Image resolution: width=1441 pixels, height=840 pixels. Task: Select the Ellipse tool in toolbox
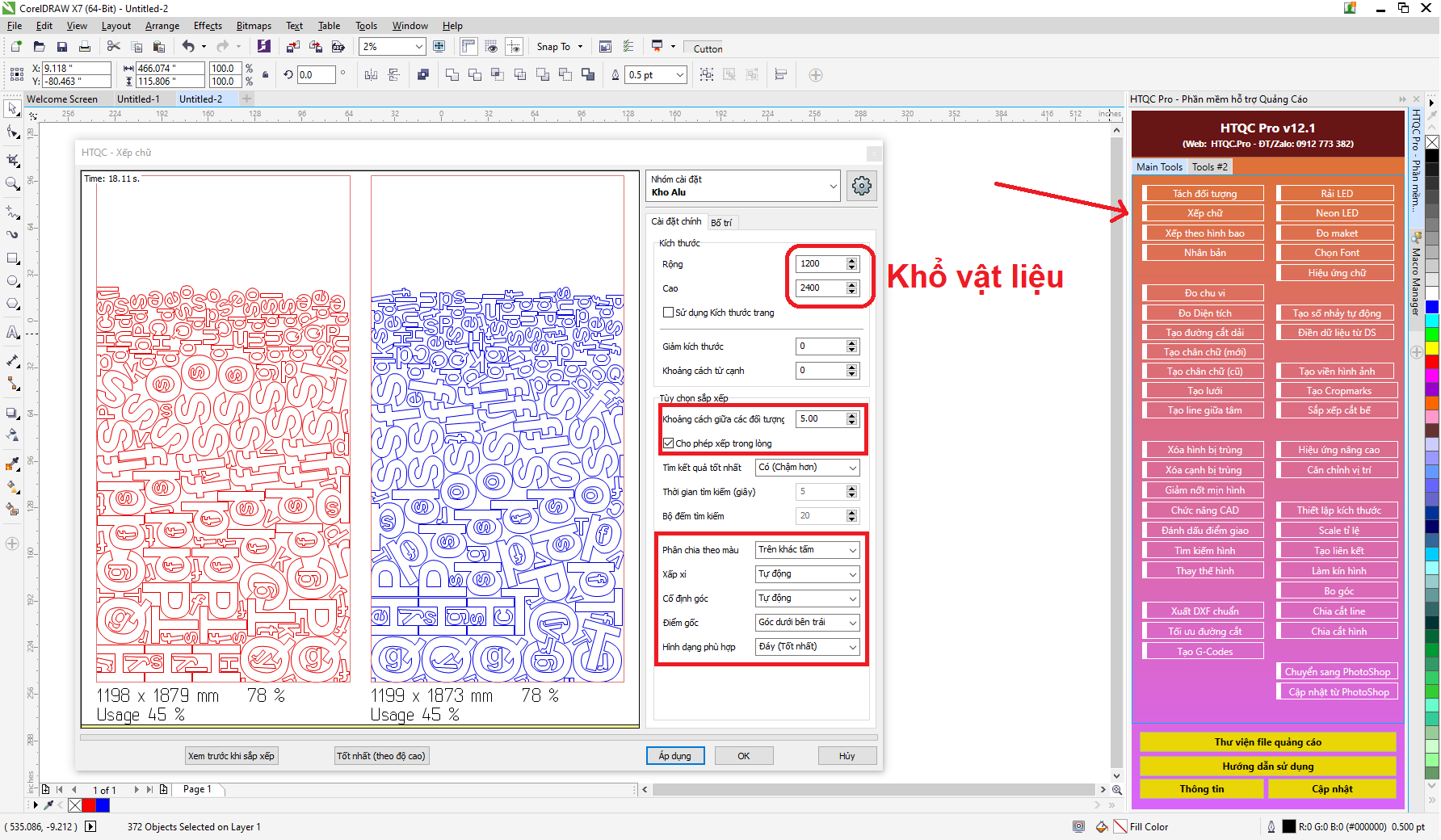[13, 281]
